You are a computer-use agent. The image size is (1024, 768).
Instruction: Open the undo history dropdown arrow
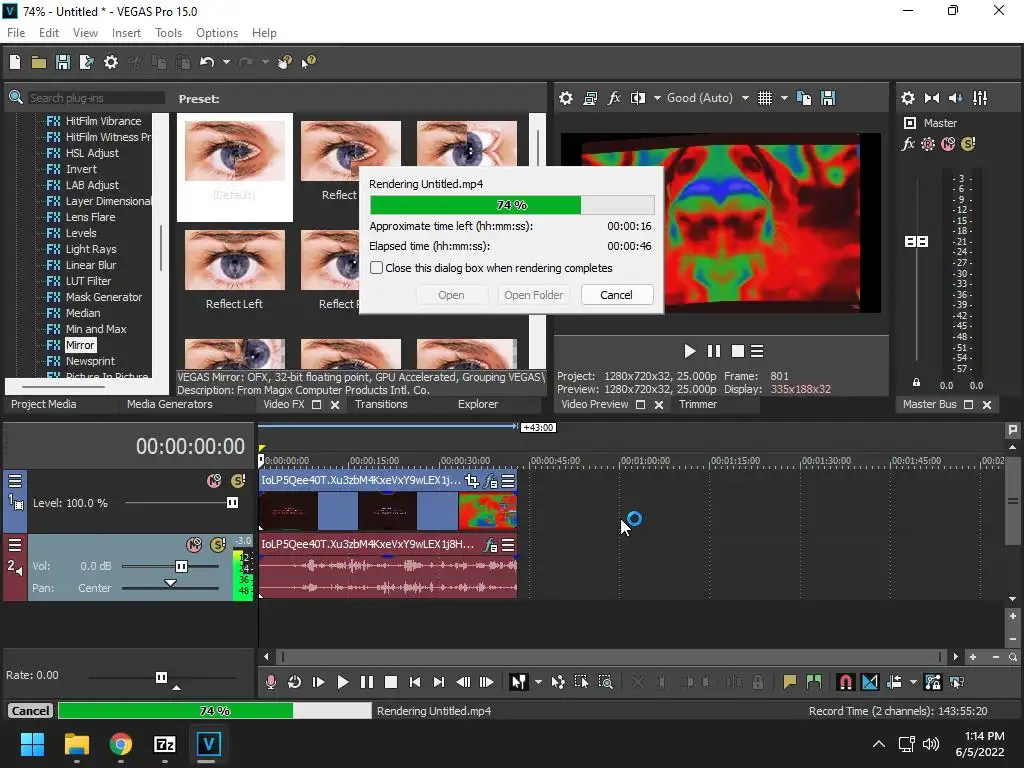click(x=226, y=62)
